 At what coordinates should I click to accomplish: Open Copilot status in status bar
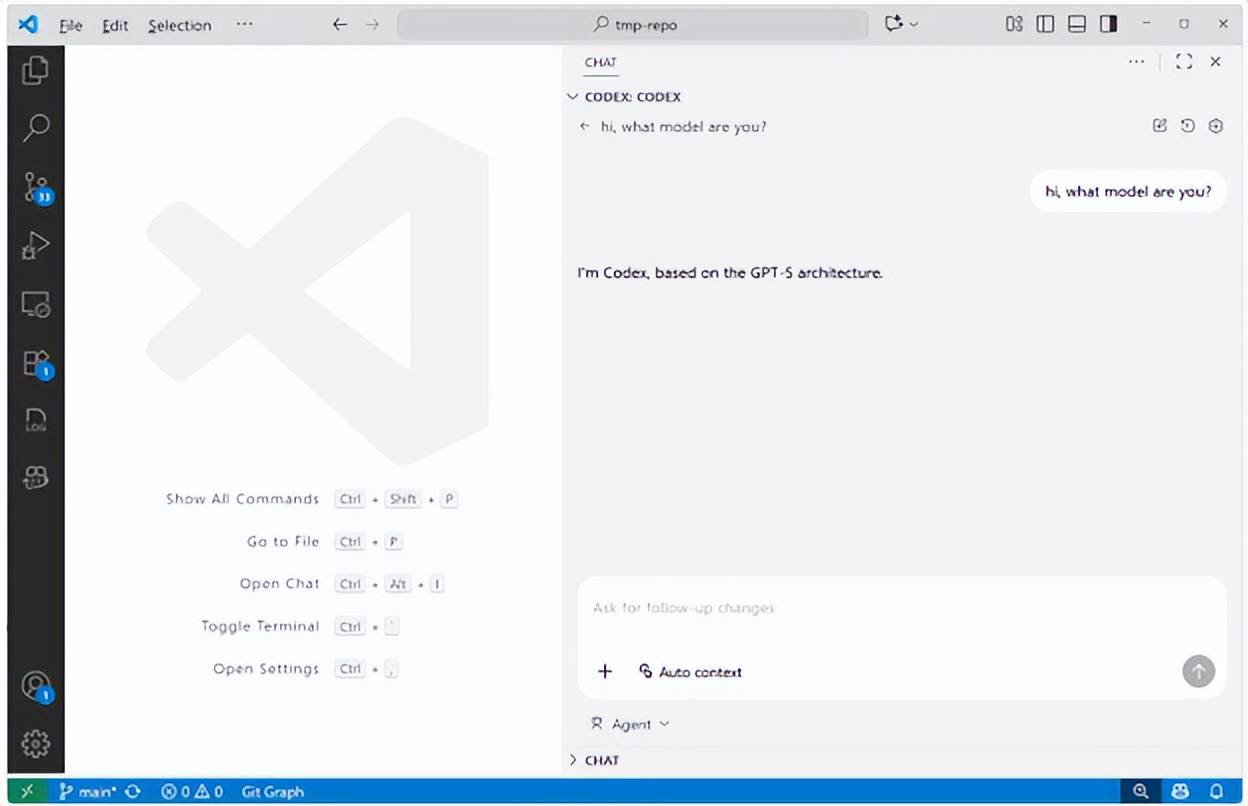[x=1180, y=791]
